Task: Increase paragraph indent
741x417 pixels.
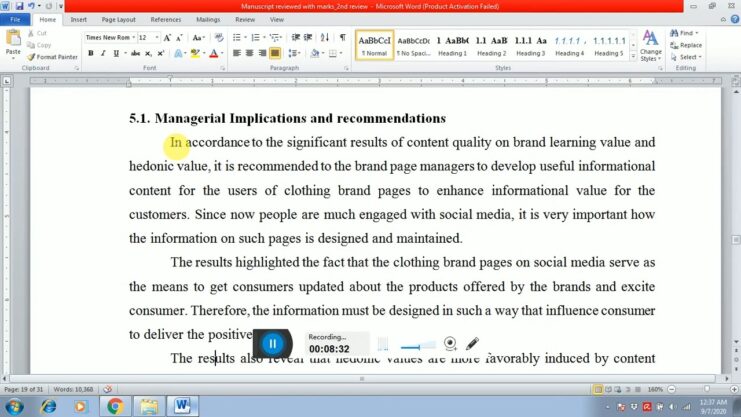Action: tap(308, 37)
